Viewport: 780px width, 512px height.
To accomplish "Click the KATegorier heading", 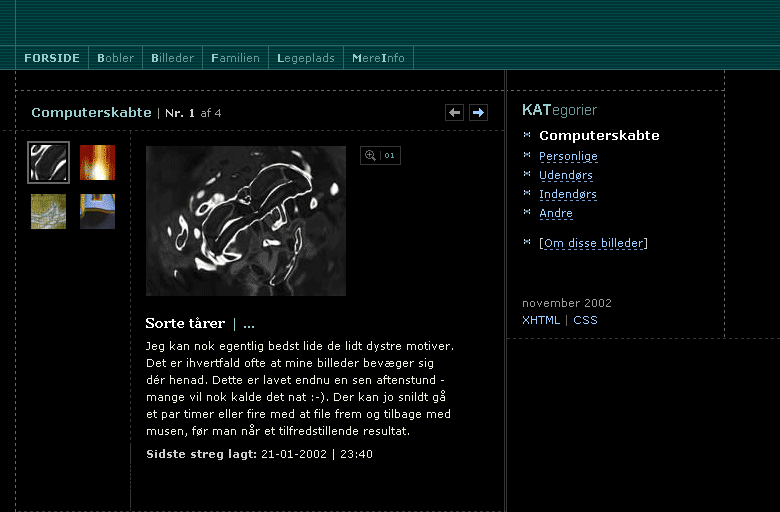I will pyautogui.click(x=559, y=110).
